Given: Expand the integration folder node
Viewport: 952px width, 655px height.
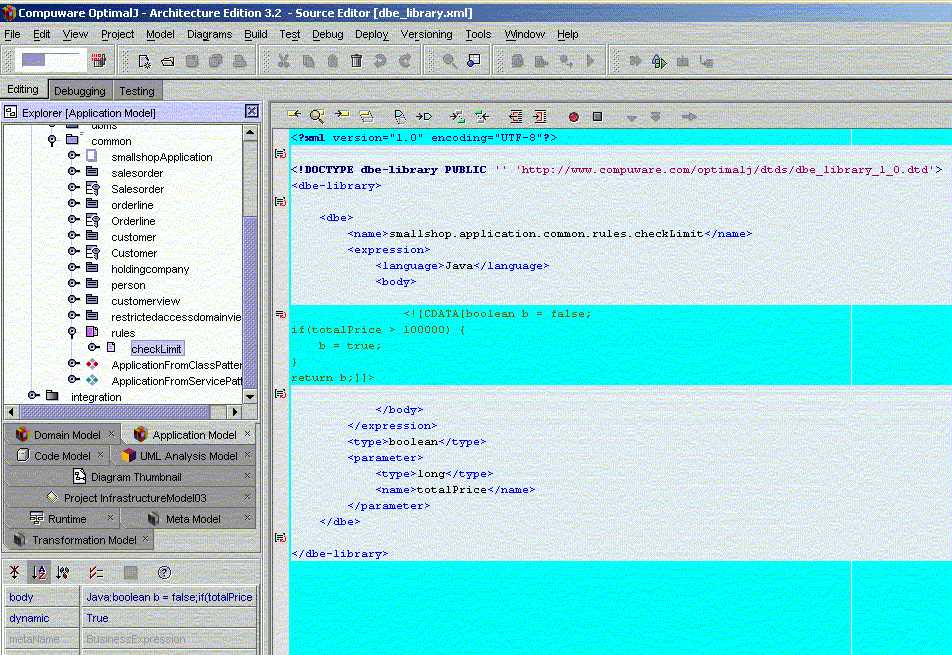Looking at the screenshot, I should point(34,396).
